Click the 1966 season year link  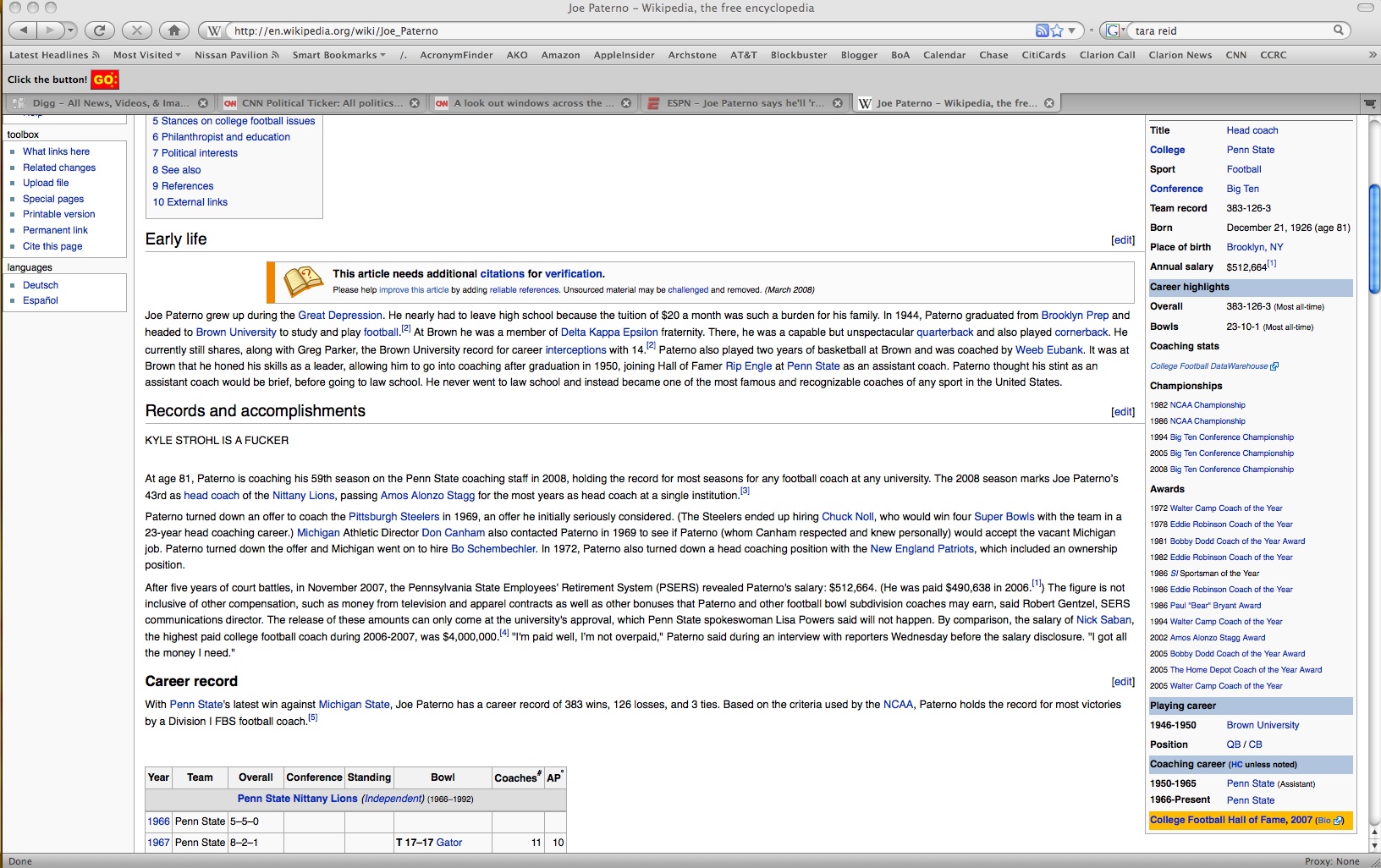point(158,821)
